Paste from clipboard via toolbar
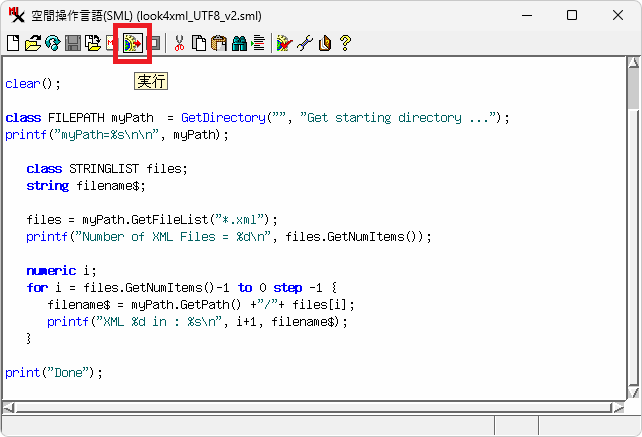The width and height of the screenshot is (642, 437). coord(218,43)
